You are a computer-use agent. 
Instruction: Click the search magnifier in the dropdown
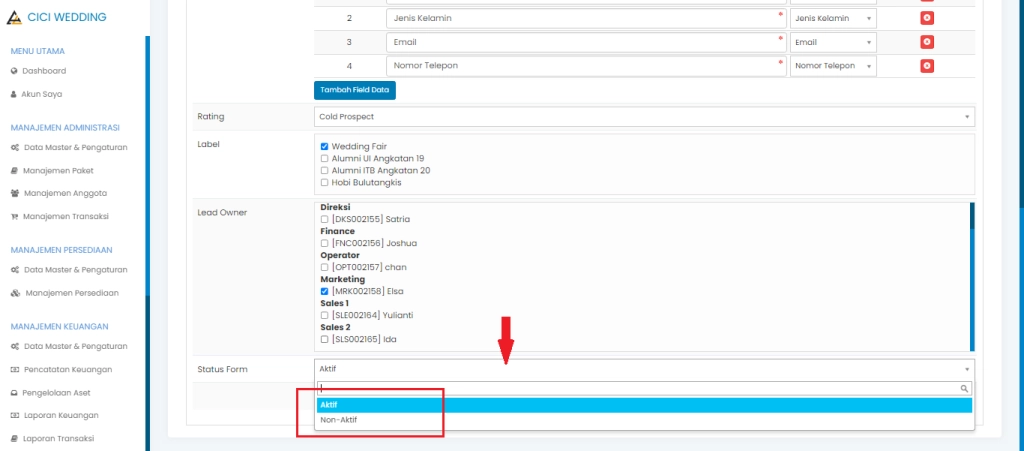[x=964, y=388]
